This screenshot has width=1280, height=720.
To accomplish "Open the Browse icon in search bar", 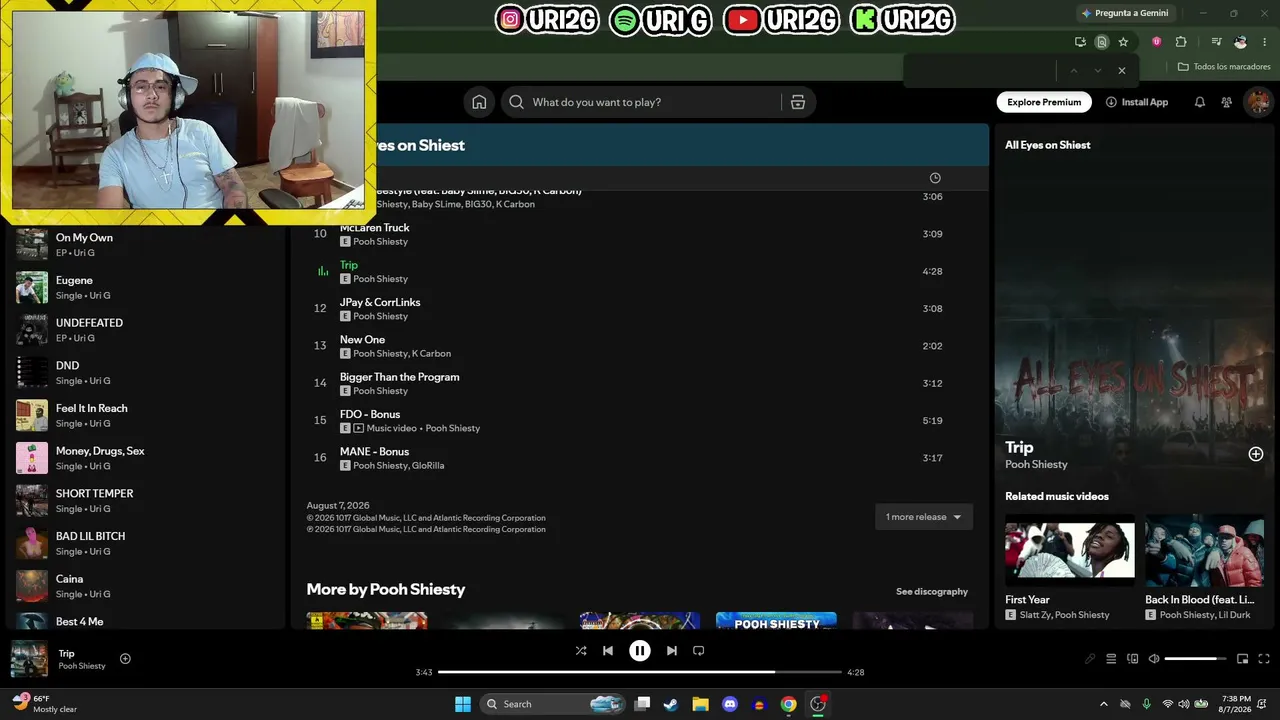I will [x=798, y=102].
